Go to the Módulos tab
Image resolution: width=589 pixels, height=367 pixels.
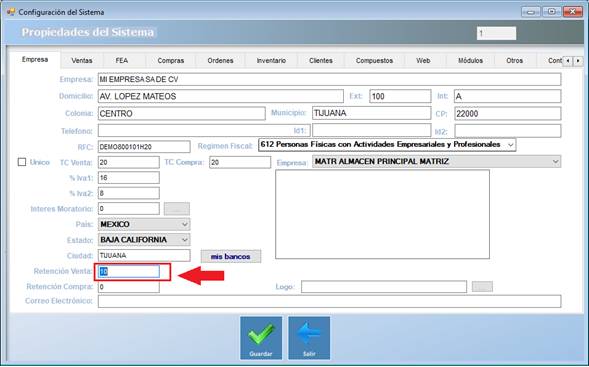(470, 60)
